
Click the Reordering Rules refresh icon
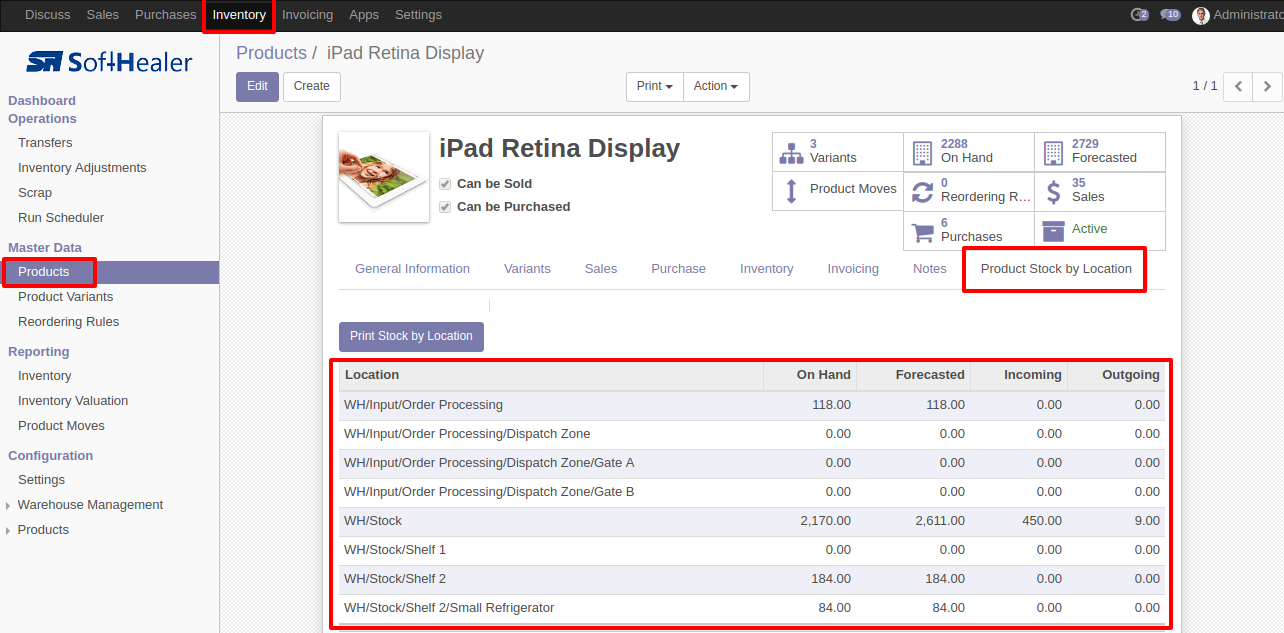coord(923,191)
